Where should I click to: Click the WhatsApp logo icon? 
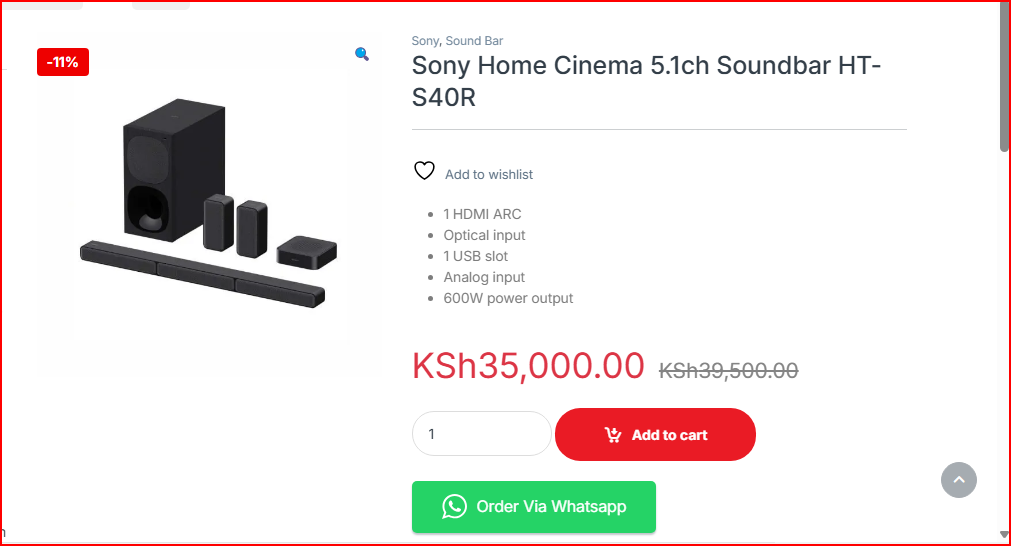(454, 507)
